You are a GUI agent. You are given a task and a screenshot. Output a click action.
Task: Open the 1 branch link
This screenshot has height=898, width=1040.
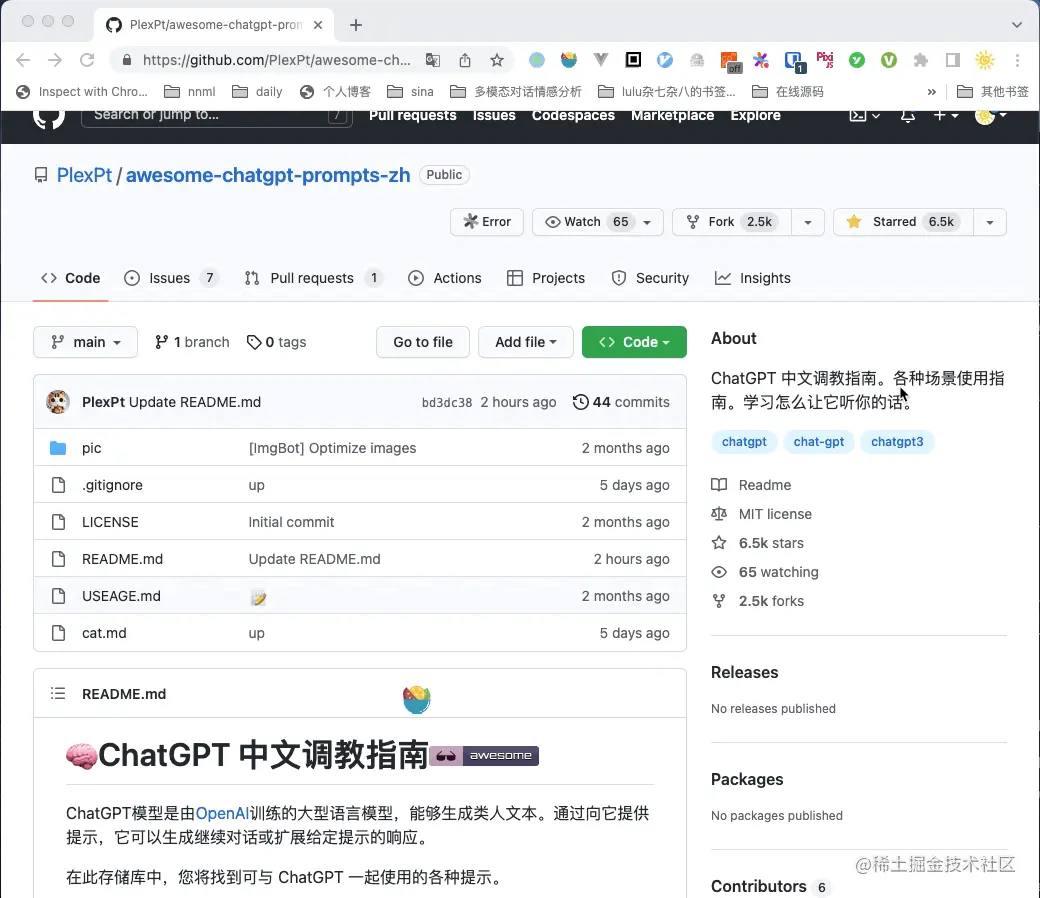coord(192,342)
